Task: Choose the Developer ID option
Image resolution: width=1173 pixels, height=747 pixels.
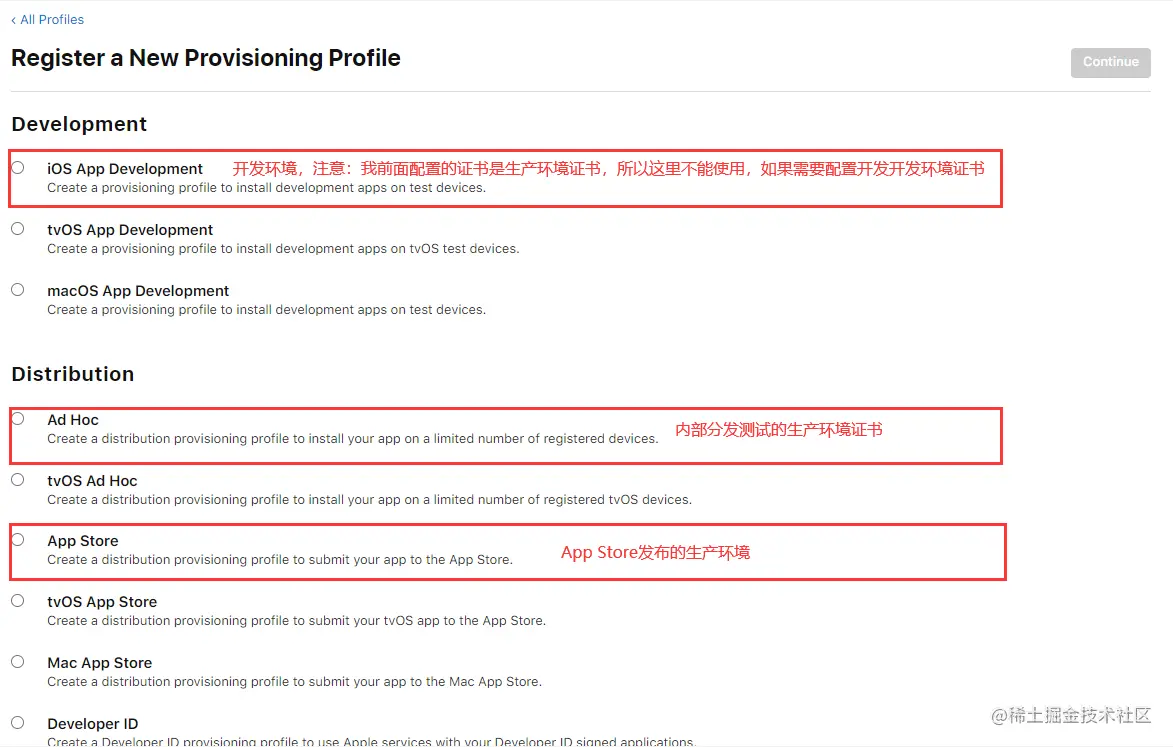Action: [x=17, y=721]
